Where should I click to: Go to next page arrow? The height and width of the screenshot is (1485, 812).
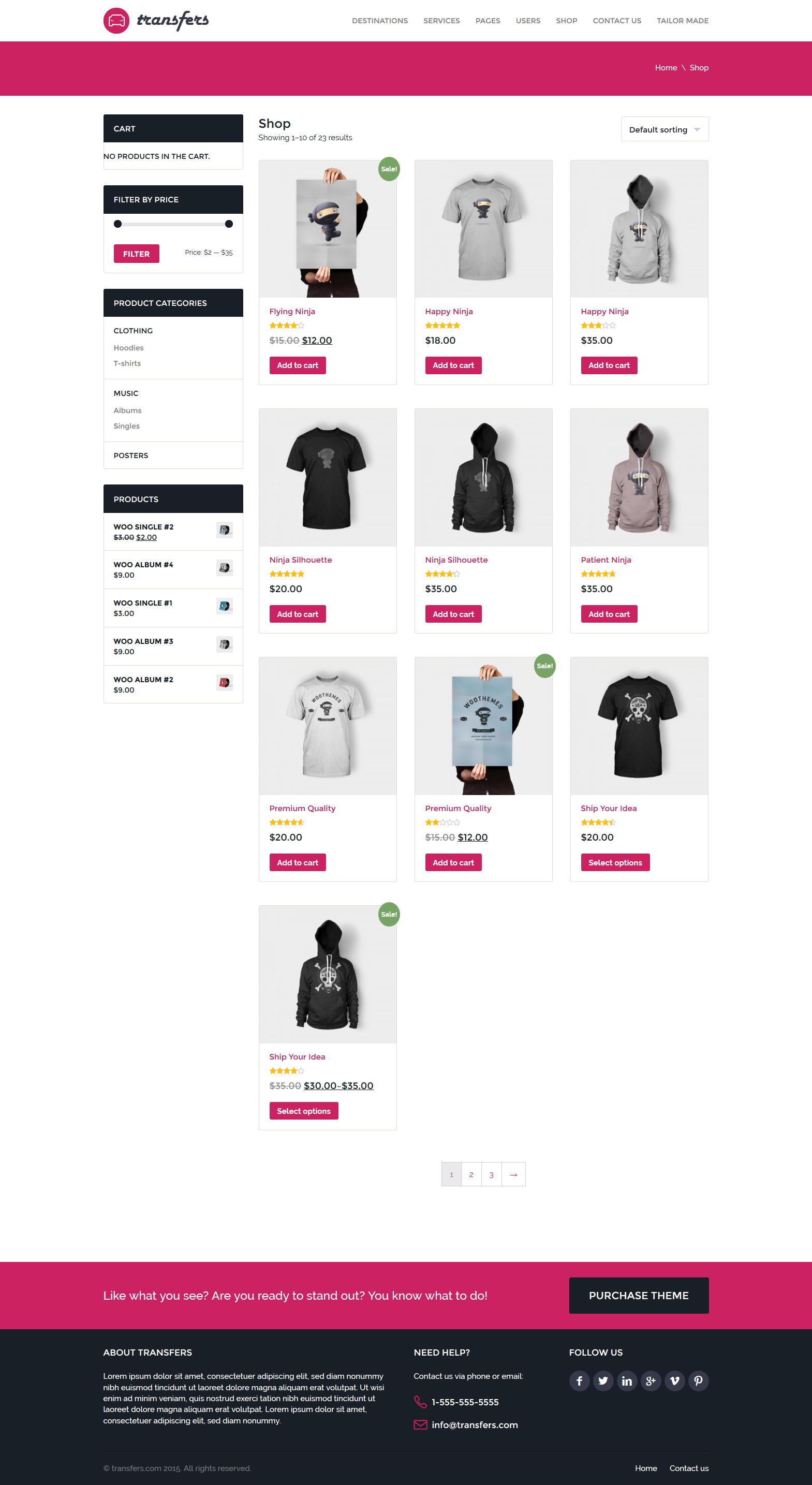click(x=513, y=1174)
